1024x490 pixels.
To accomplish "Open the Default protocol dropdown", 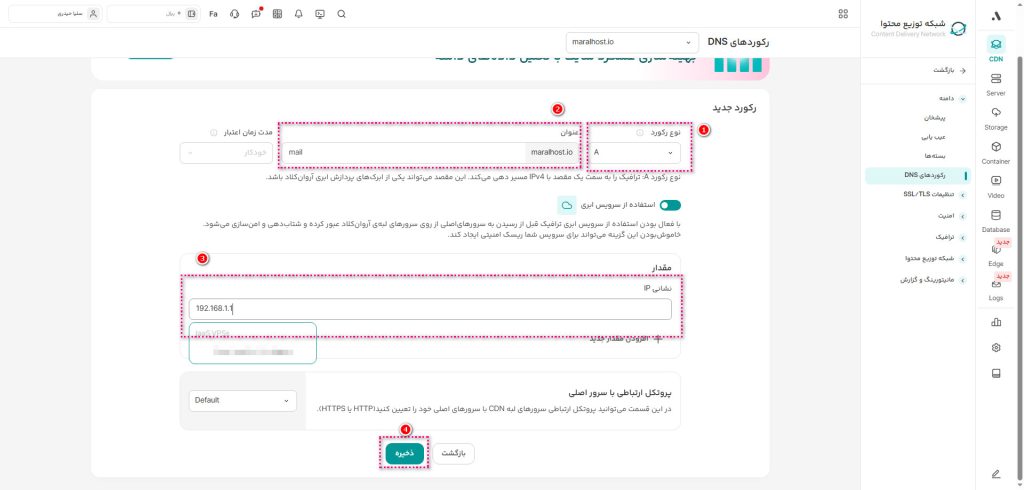I will tap(242, 400).
